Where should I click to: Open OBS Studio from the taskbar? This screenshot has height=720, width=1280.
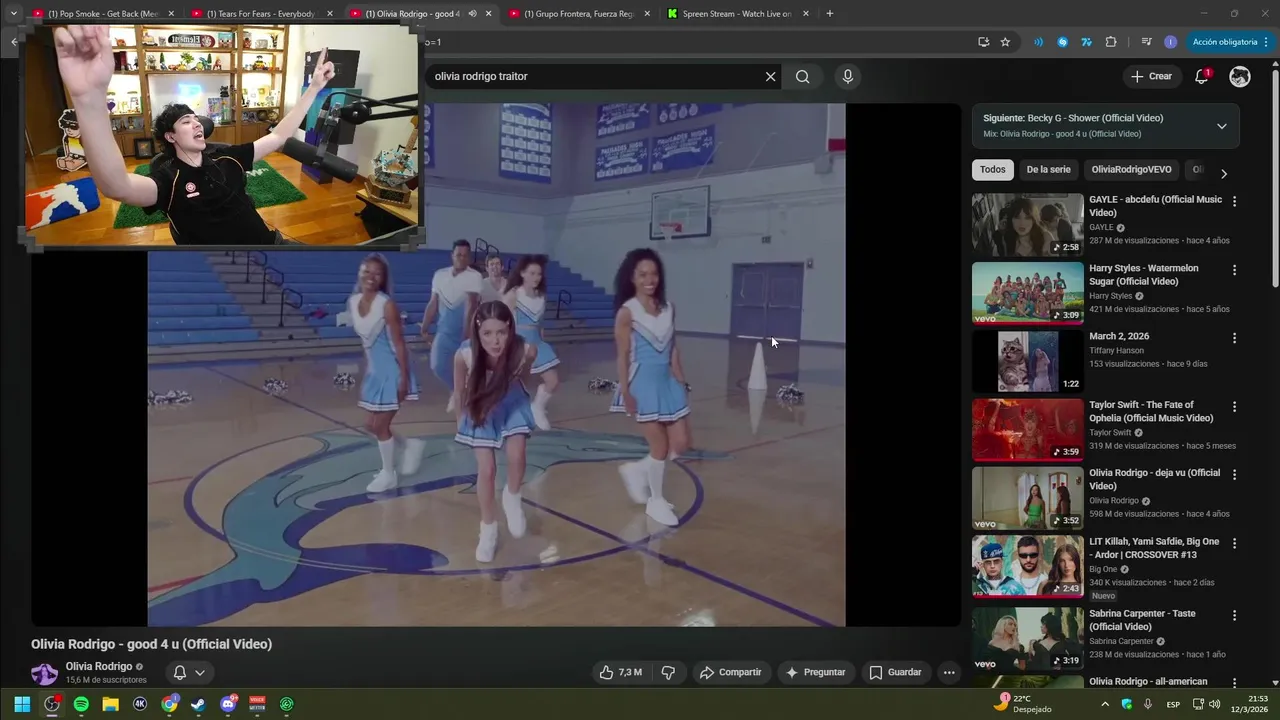(52, 704)
